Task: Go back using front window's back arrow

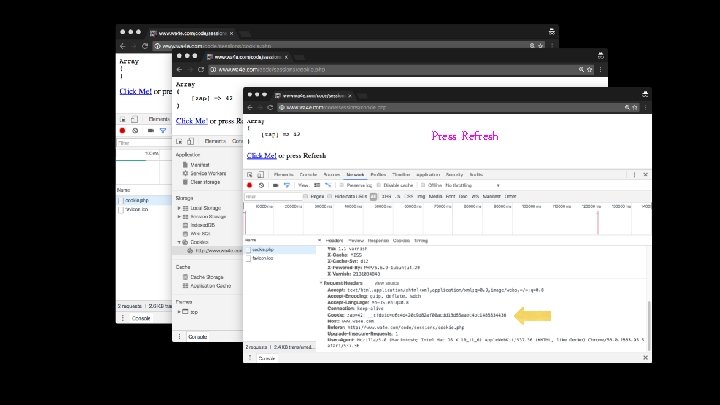Action: (x=250, y=107)
